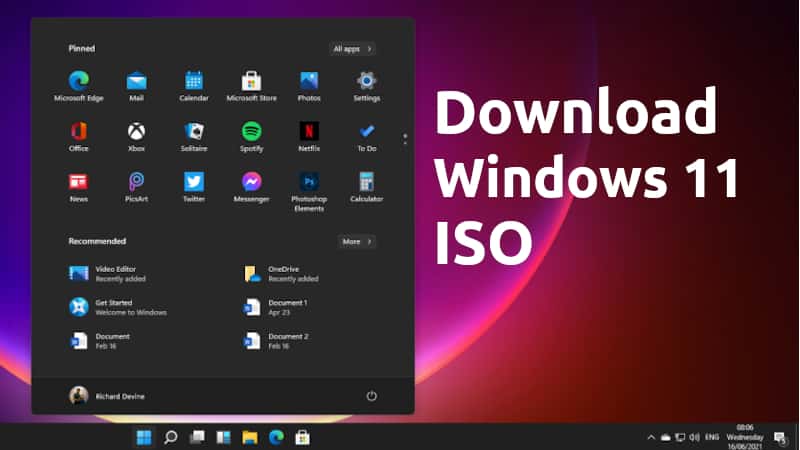Open Spotify
The height and width of the screenshot is (450, 800).
click(x=252, y=136)
